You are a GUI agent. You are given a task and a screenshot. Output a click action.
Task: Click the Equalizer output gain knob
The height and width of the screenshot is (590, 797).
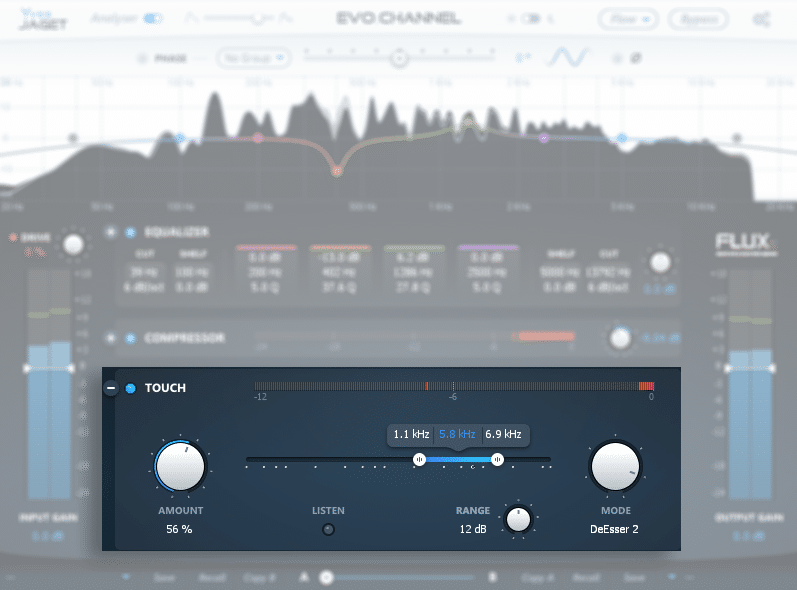(x=660, y=263)
